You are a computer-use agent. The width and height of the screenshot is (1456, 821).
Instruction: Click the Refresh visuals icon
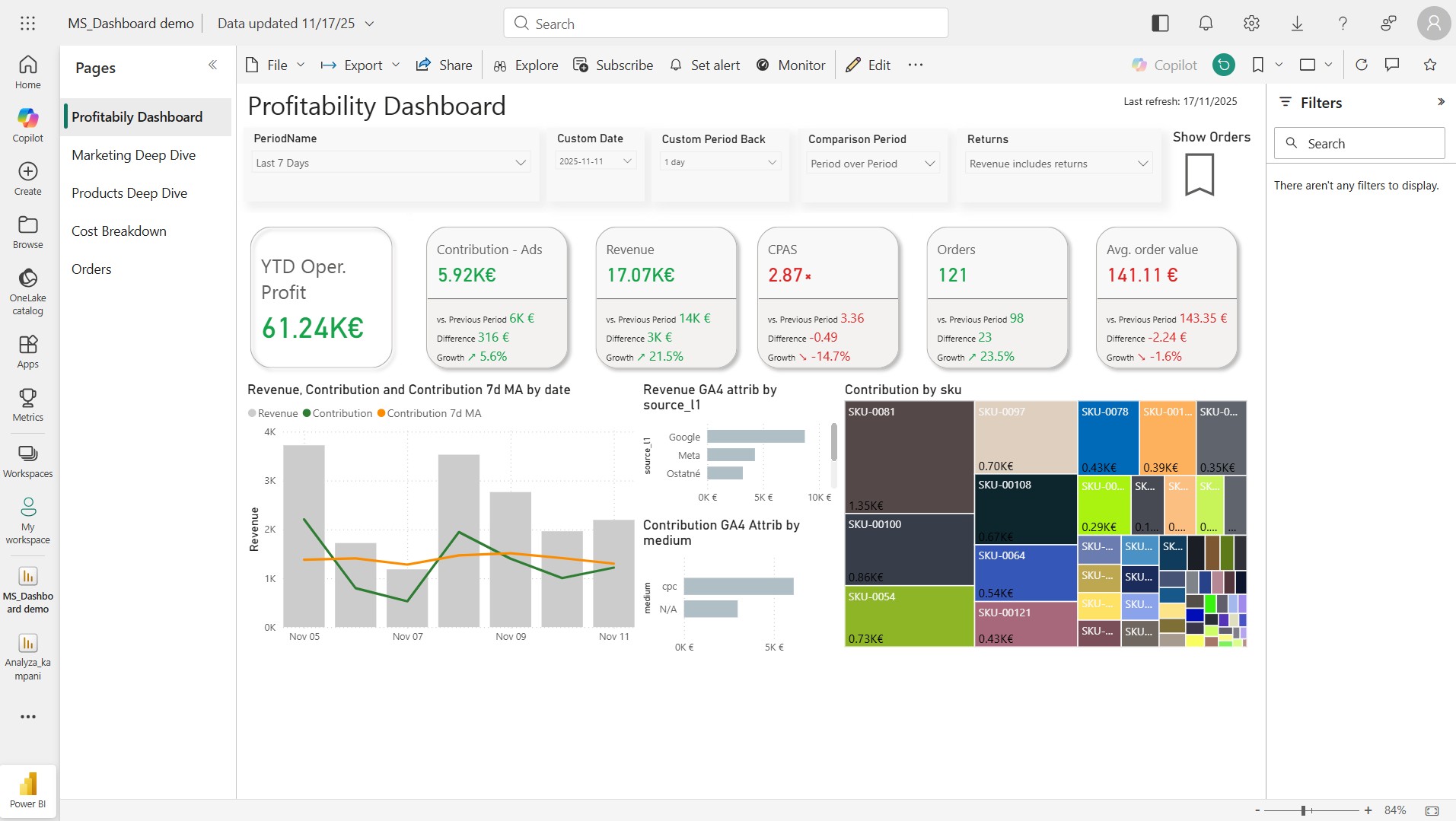click(1362, 65)
